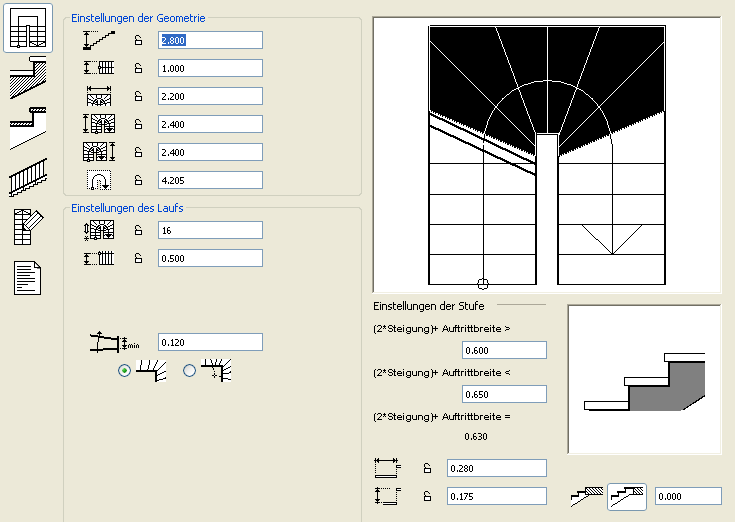Open the hatched stair structure tab icon
The width and height of the screenshot is (735, 522).
point(28,77)
